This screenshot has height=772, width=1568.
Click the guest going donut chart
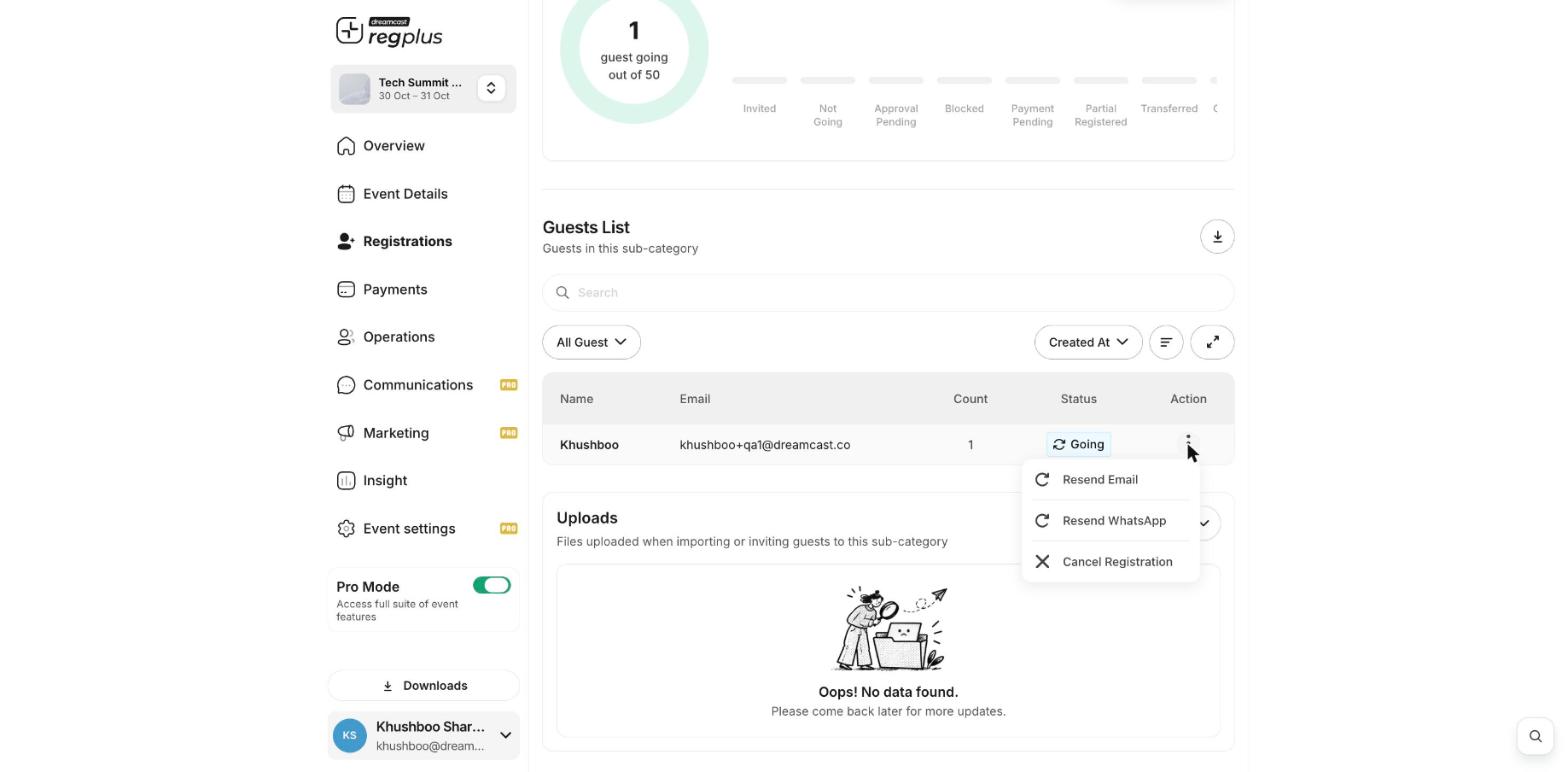point(634,50)
